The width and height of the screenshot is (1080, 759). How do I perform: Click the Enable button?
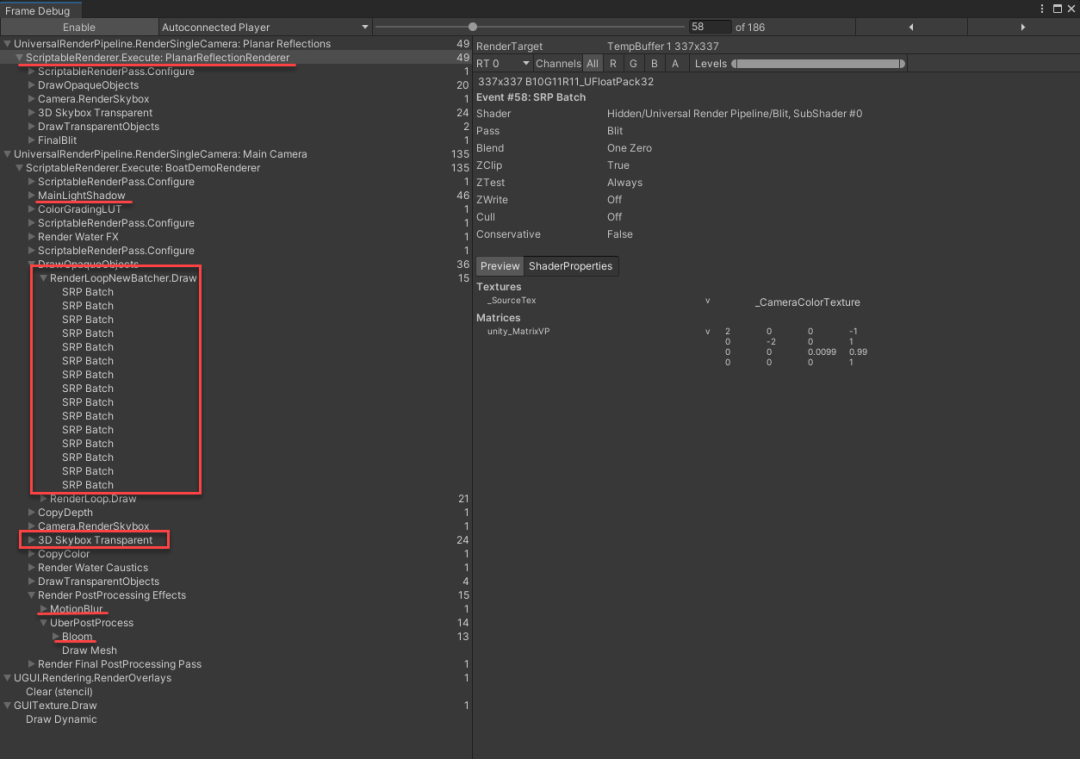79,27
